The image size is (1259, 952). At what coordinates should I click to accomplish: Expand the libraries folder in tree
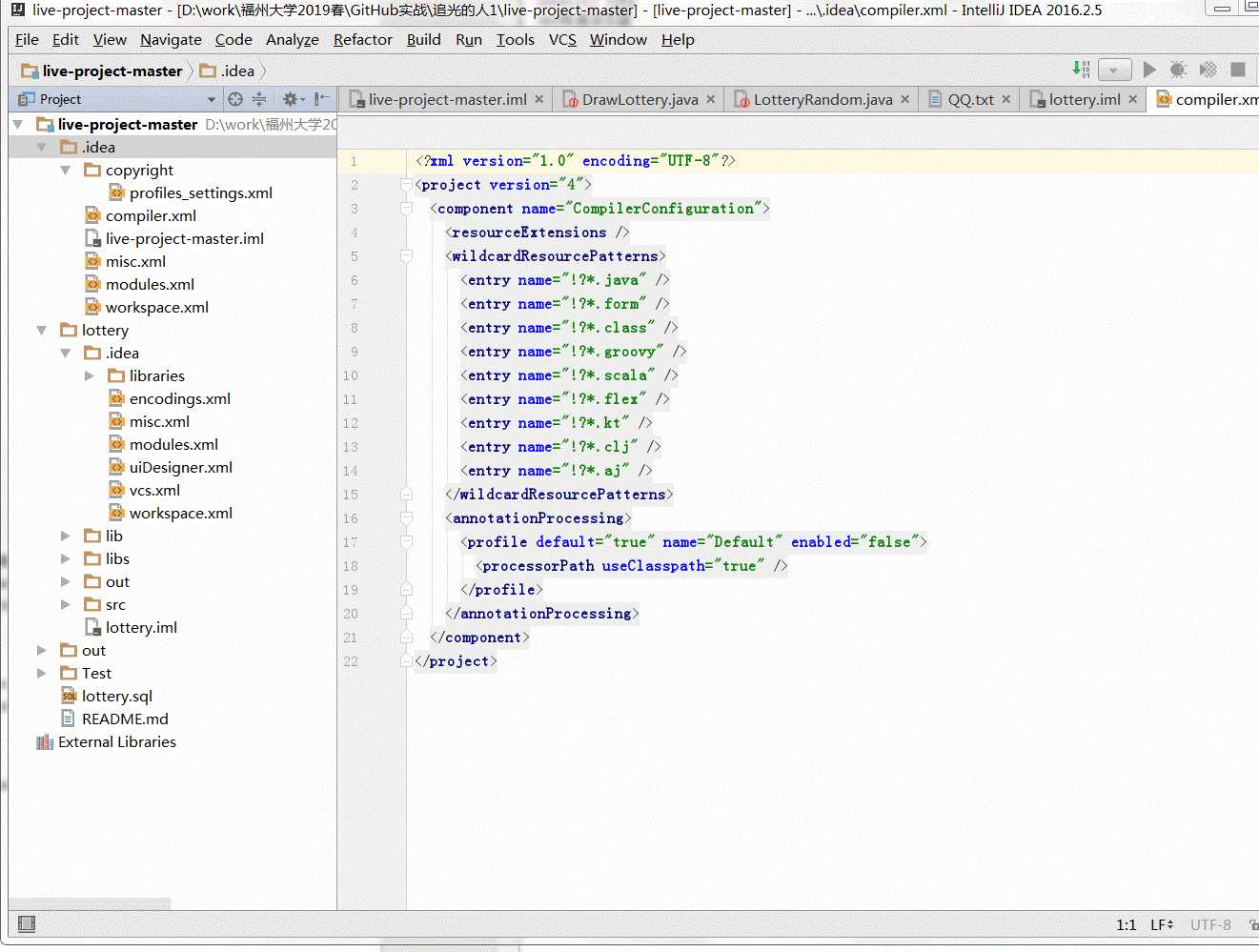[90, 376]
